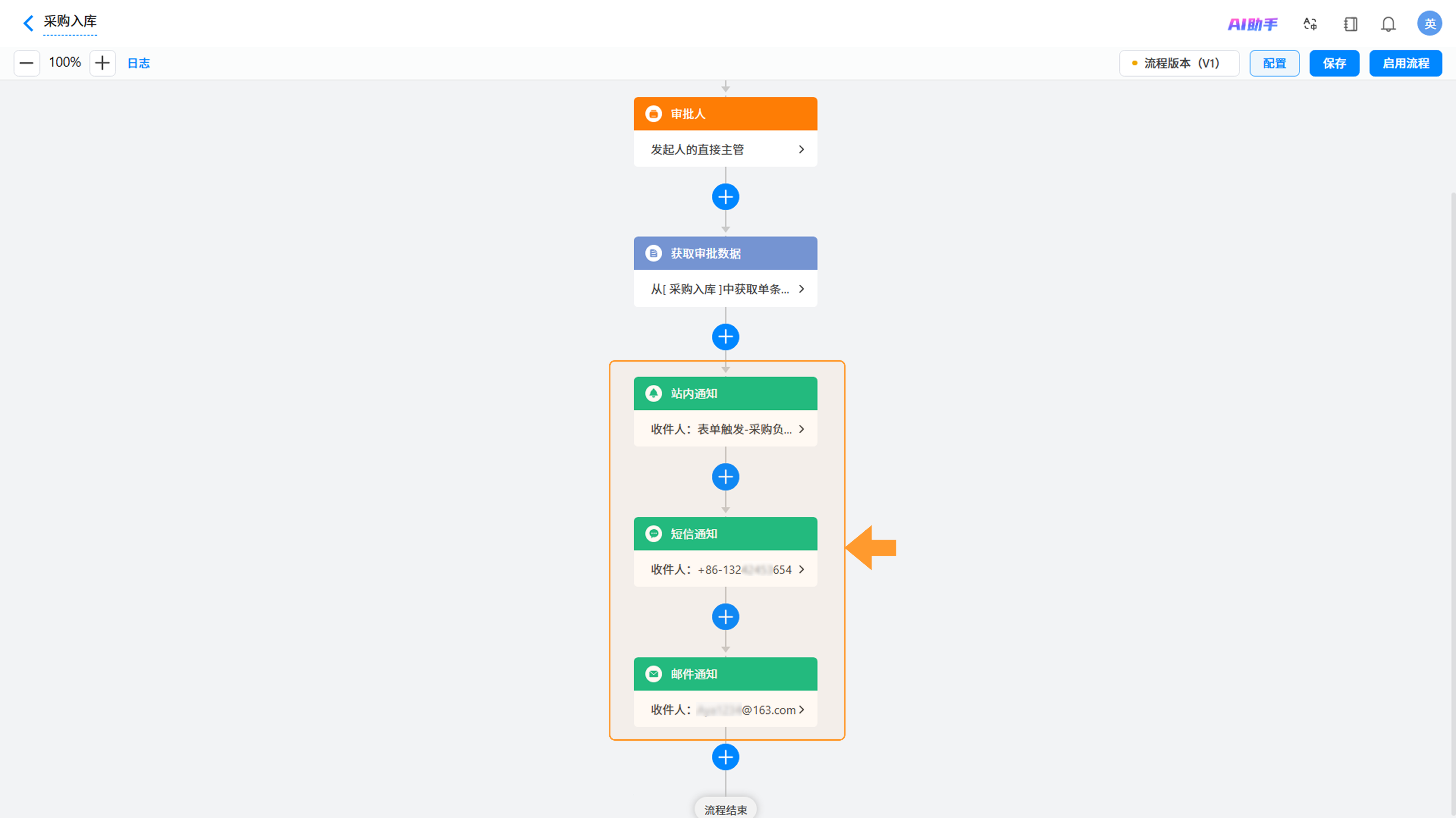Add node below 站内通知 step
This screenshot has width=1456, height=818.
pyautogui.click(x=726, y=477)
